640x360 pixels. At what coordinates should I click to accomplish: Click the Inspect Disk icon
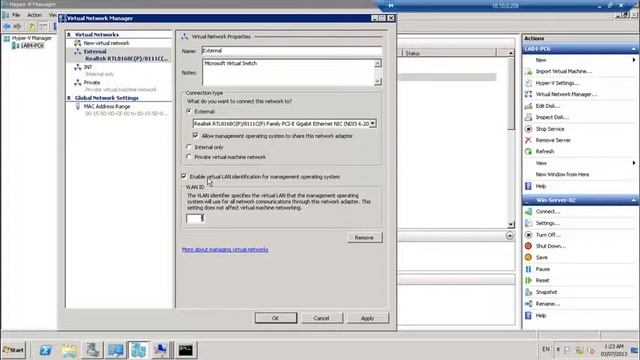click(x=528, y=117)
